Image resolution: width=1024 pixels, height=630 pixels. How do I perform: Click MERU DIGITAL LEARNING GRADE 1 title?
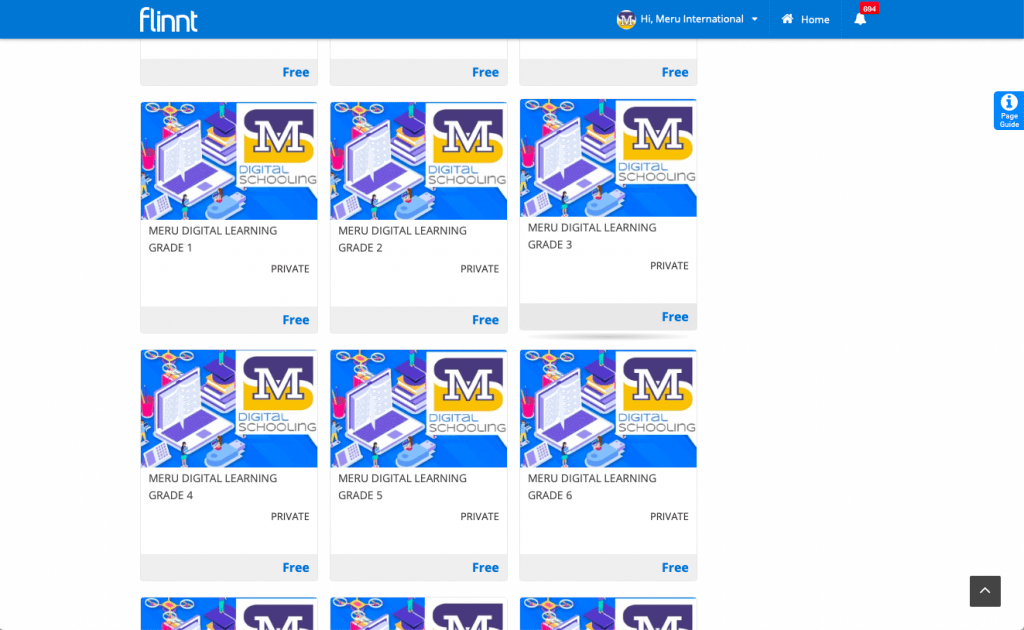click(212, 238)
